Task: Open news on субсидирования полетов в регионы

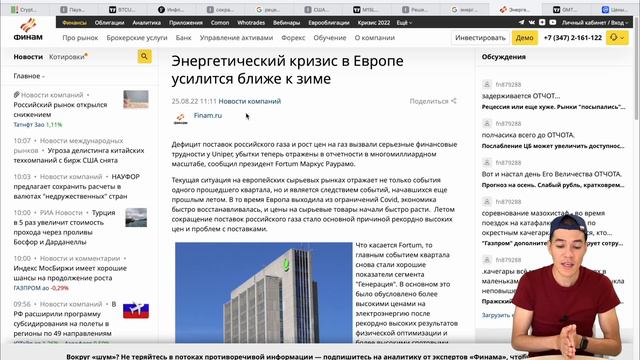Action: [x=64, y=319]
